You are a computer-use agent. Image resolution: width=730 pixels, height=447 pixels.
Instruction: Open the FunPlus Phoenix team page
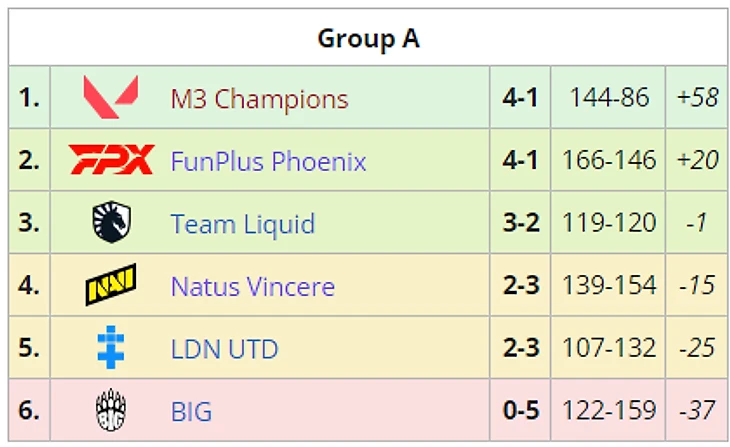268,161
